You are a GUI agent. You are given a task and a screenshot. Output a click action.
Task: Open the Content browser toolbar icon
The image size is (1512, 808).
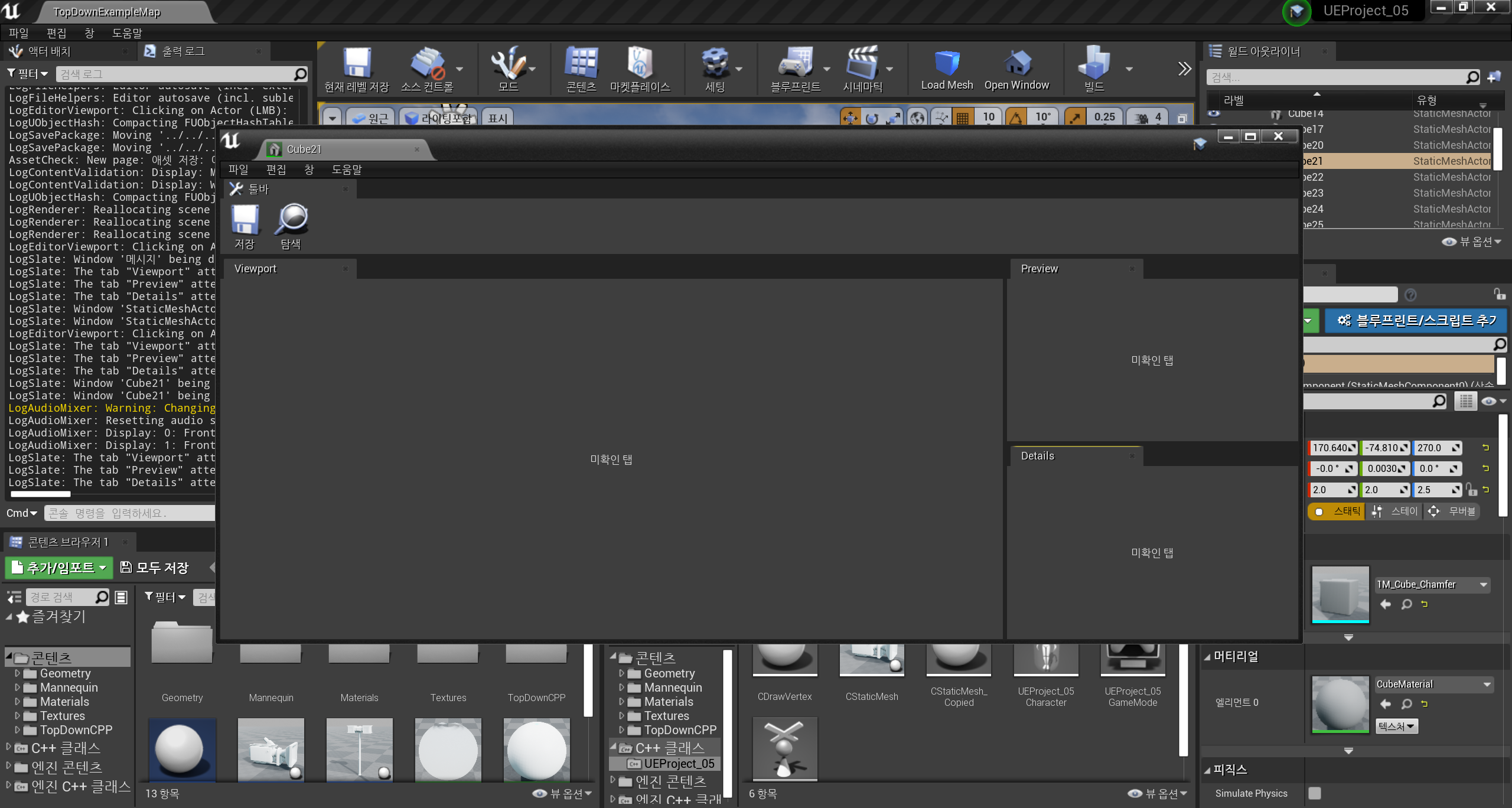[x=581, y=63]
